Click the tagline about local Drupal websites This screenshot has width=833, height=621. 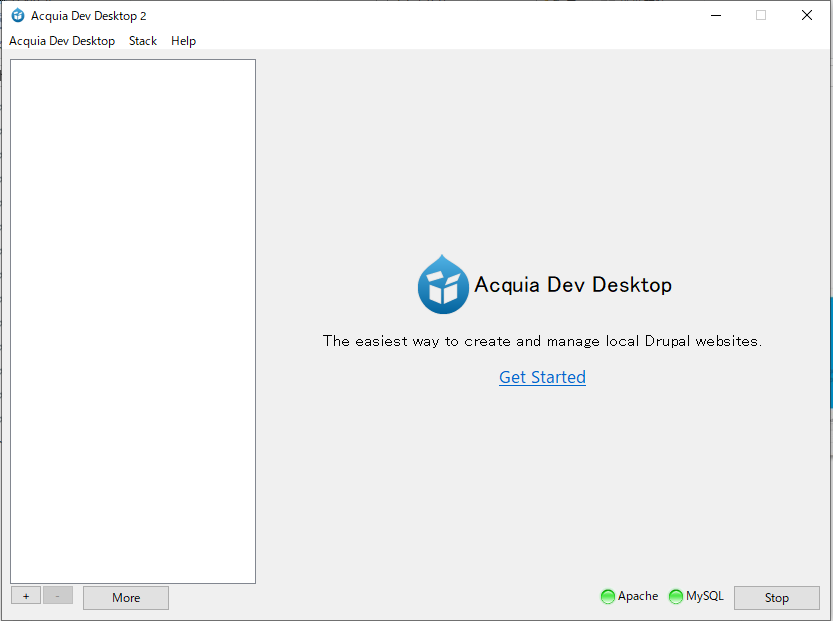click(x=542, y=341)
